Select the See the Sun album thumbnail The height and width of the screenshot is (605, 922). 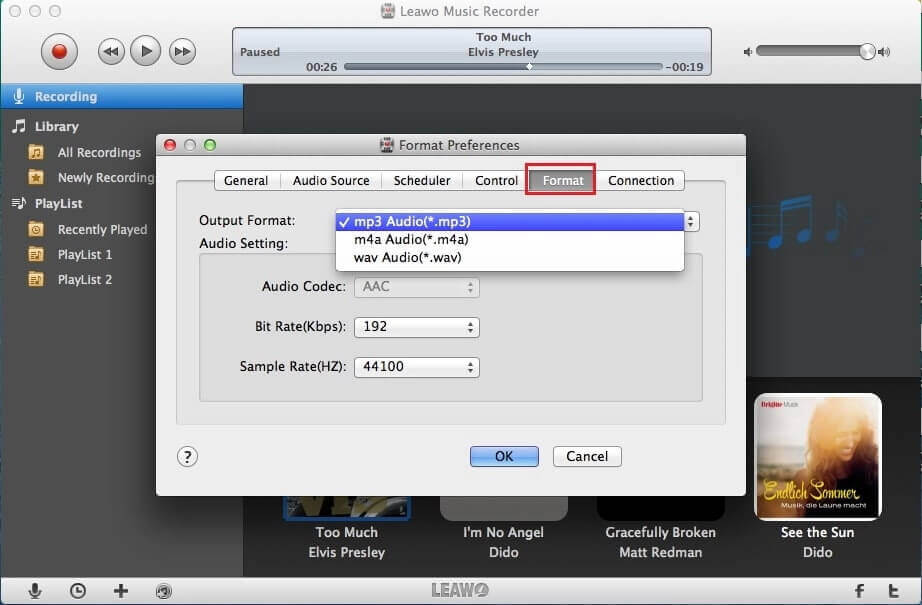click(x=817, y=456)
